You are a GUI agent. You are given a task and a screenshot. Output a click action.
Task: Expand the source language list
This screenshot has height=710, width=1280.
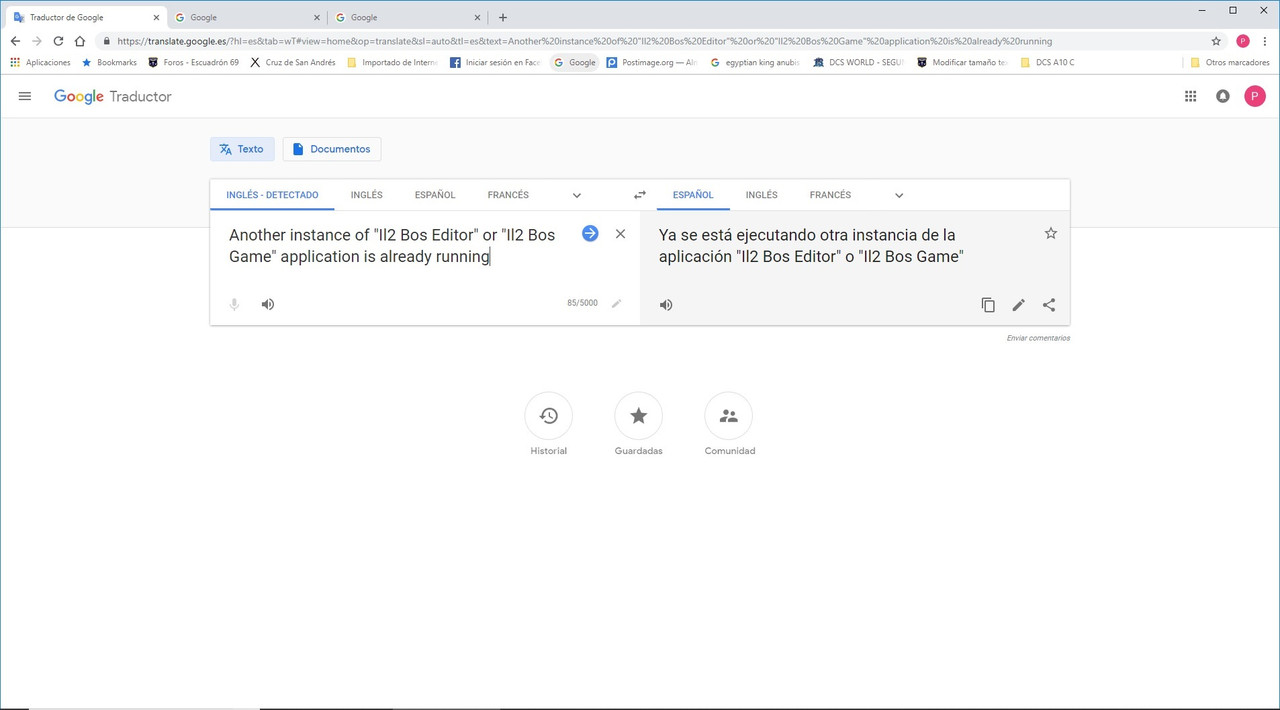[x=577, y=195]
